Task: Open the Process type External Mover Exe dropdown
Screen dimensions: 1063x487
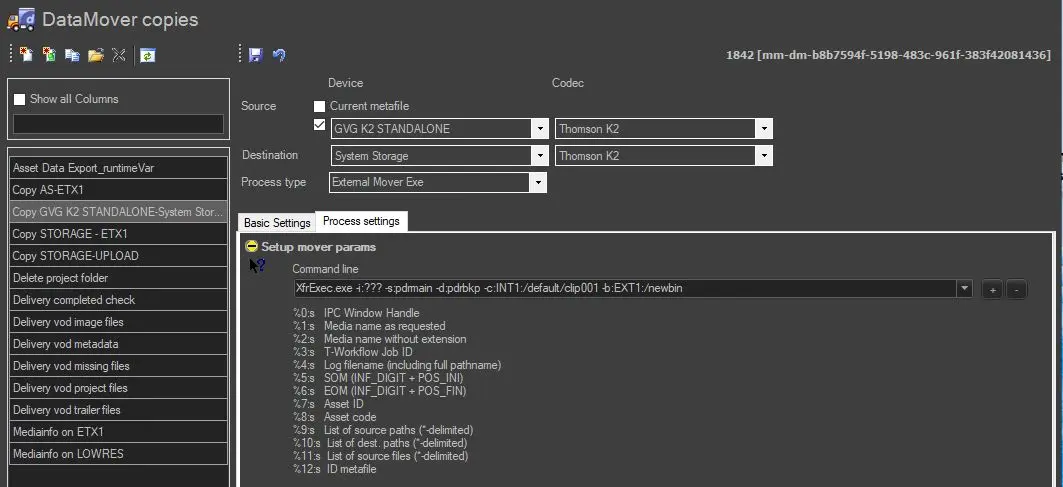Action: point(539,183)
